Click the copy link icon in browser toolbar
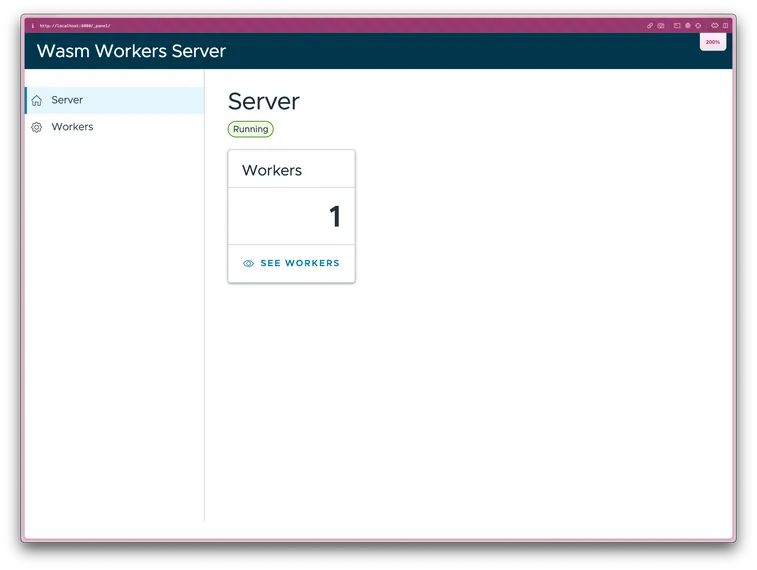This screenshot has width=757, height=570. tap(650, 25)
